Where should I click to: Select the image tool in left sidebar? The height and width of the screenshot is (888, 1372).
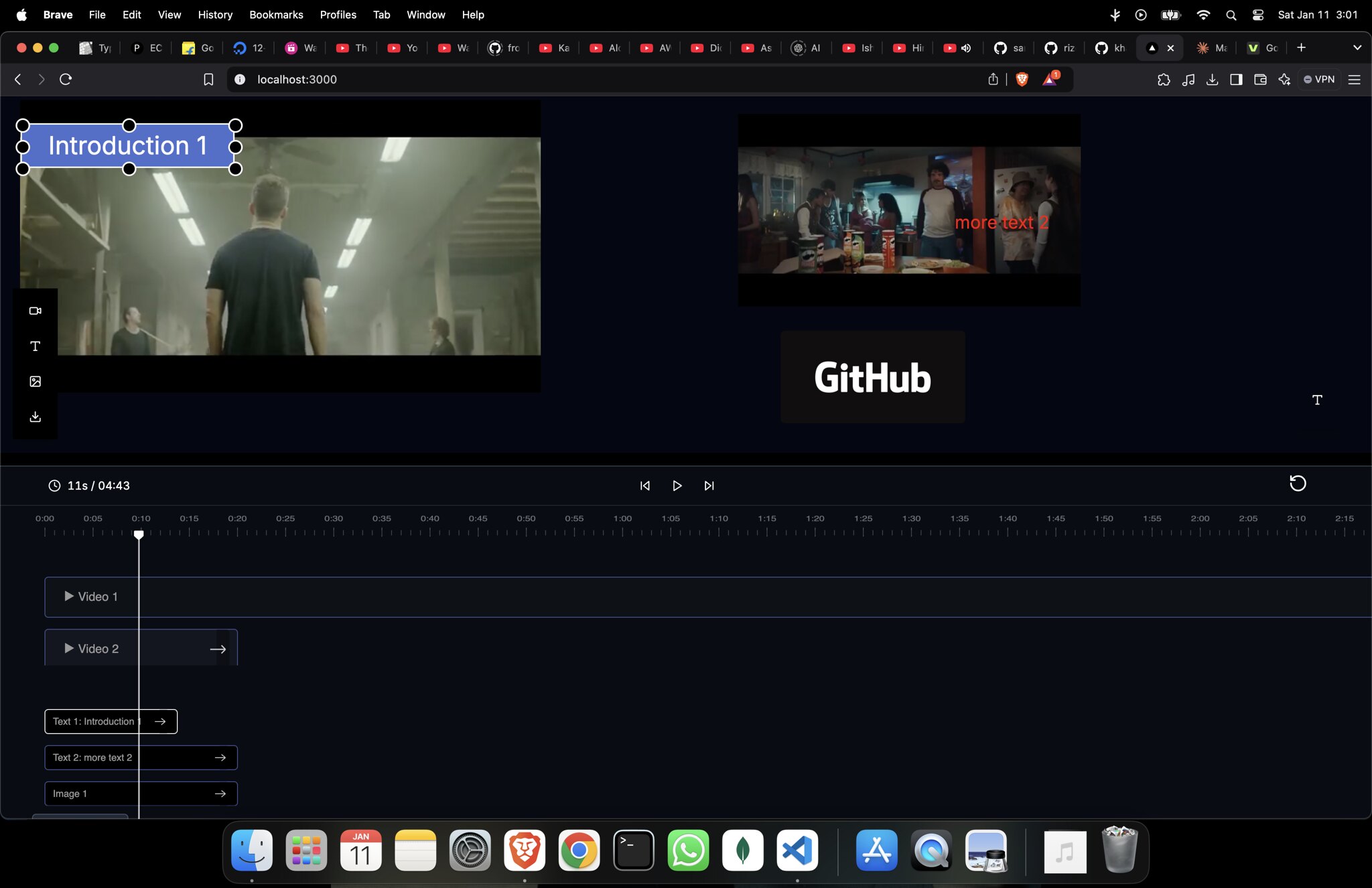(x=36, y=381)
